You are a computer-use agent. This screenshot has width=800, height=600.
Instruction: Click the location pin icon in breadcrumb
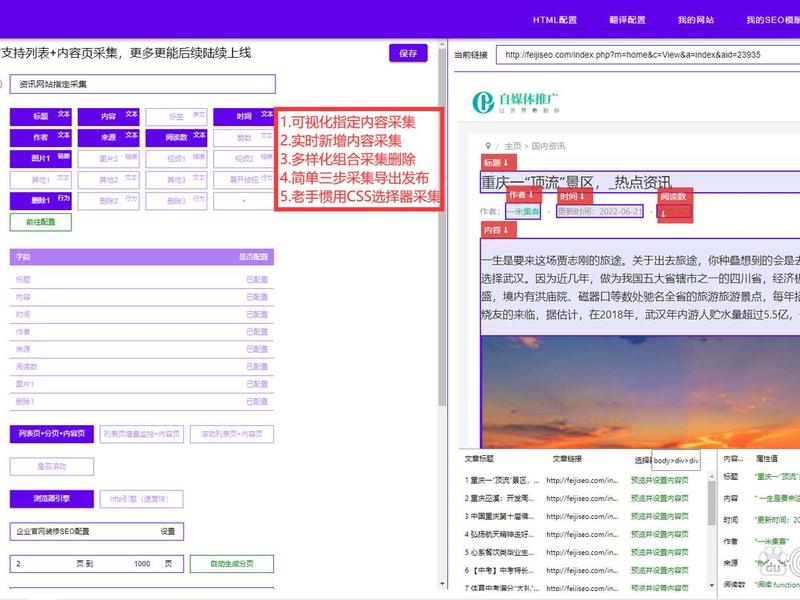tap(488, 146)
